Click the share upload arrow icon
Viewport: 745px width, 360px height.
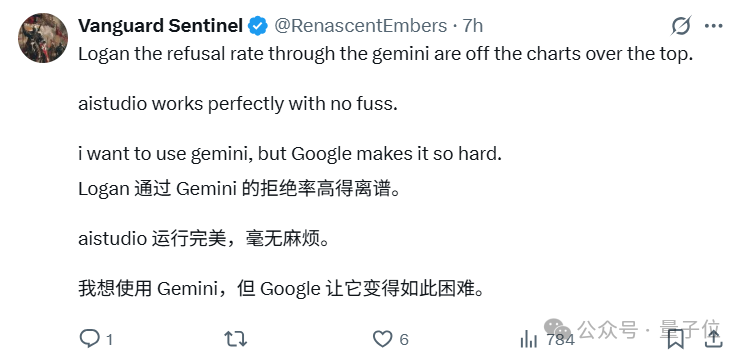(713, 339)
